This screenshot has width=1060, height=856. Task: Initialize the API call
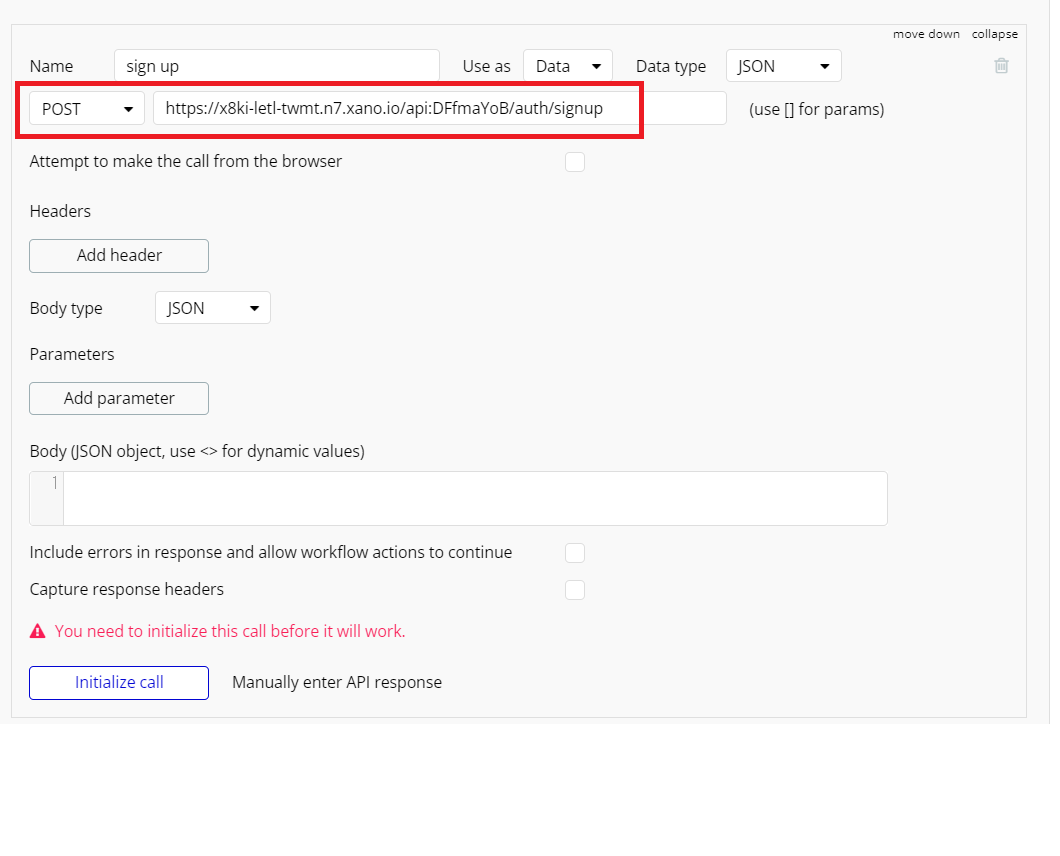pyautogui.click(x=119, y=682)
